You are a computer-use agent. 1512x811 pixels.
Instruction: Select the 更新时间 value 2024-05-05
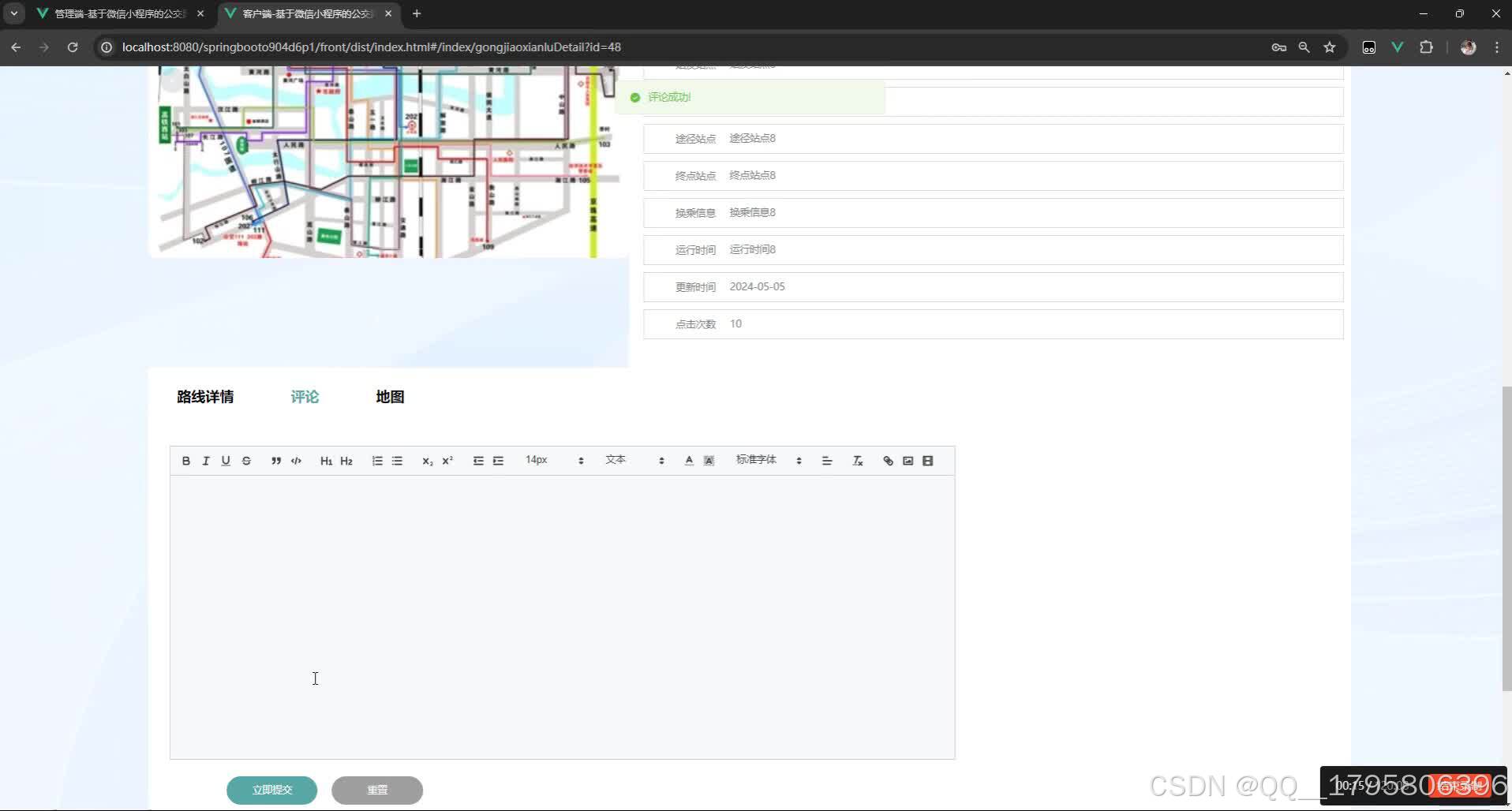(x=757, y=286)
